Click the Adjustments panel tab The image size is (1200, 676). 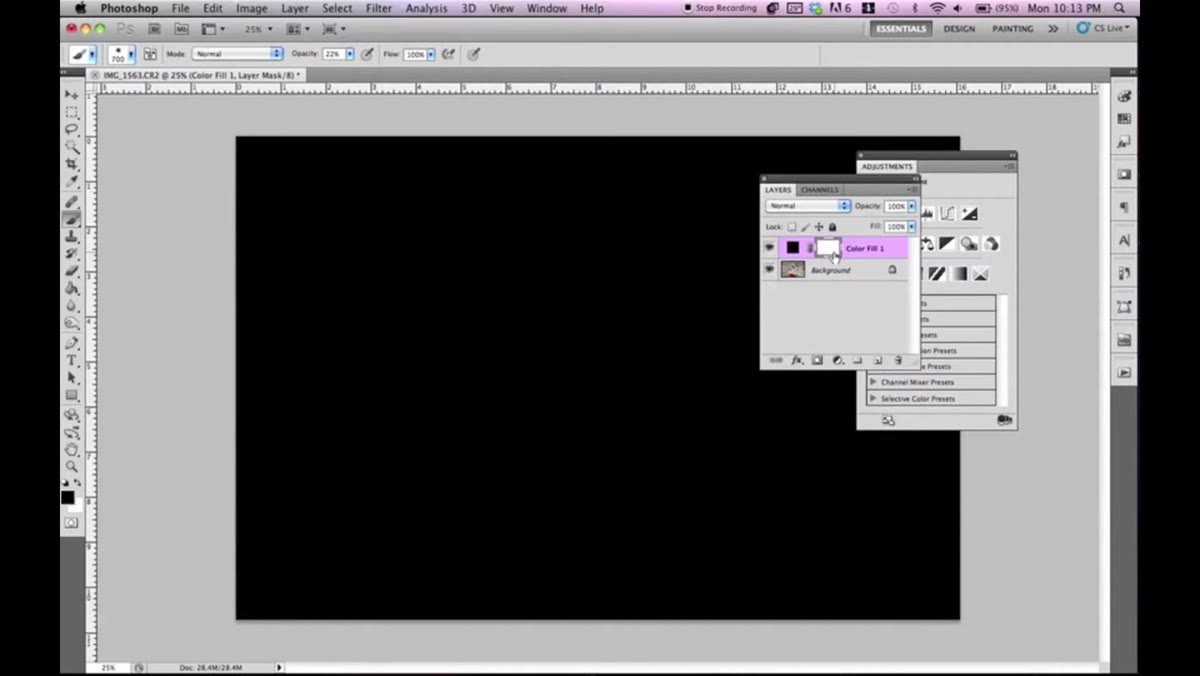point(887,166)
